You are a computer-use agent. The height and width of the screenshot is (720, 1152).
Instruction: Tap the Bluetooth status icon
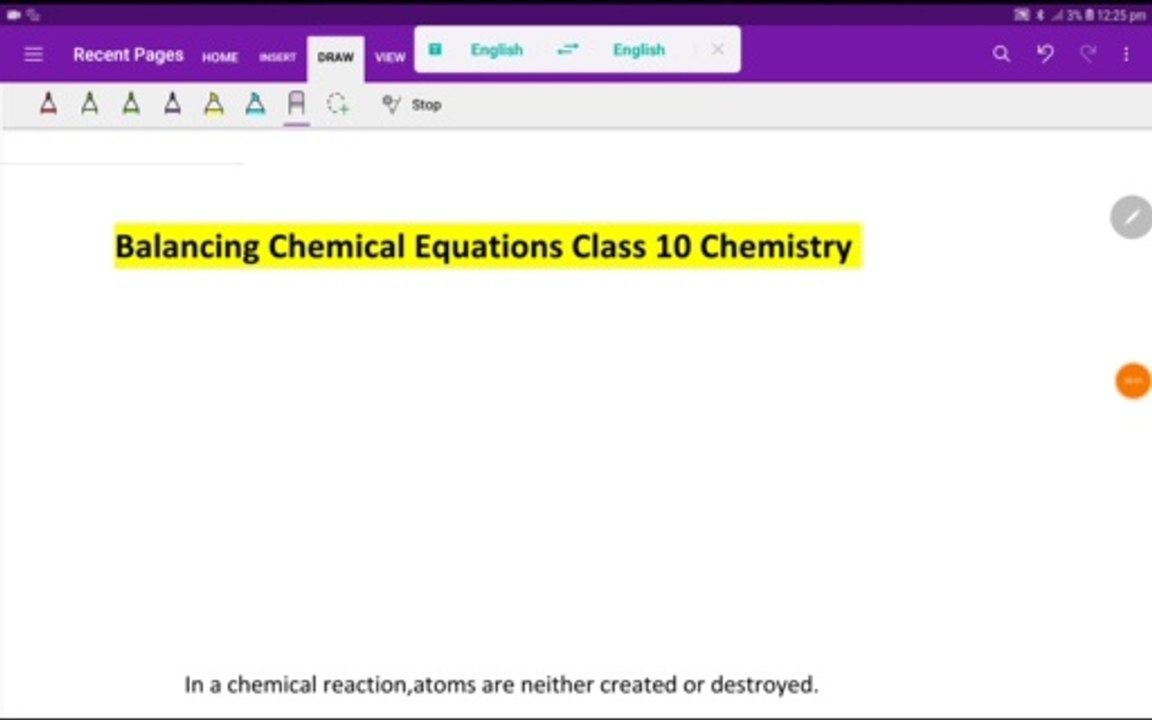coord(1040,15)
